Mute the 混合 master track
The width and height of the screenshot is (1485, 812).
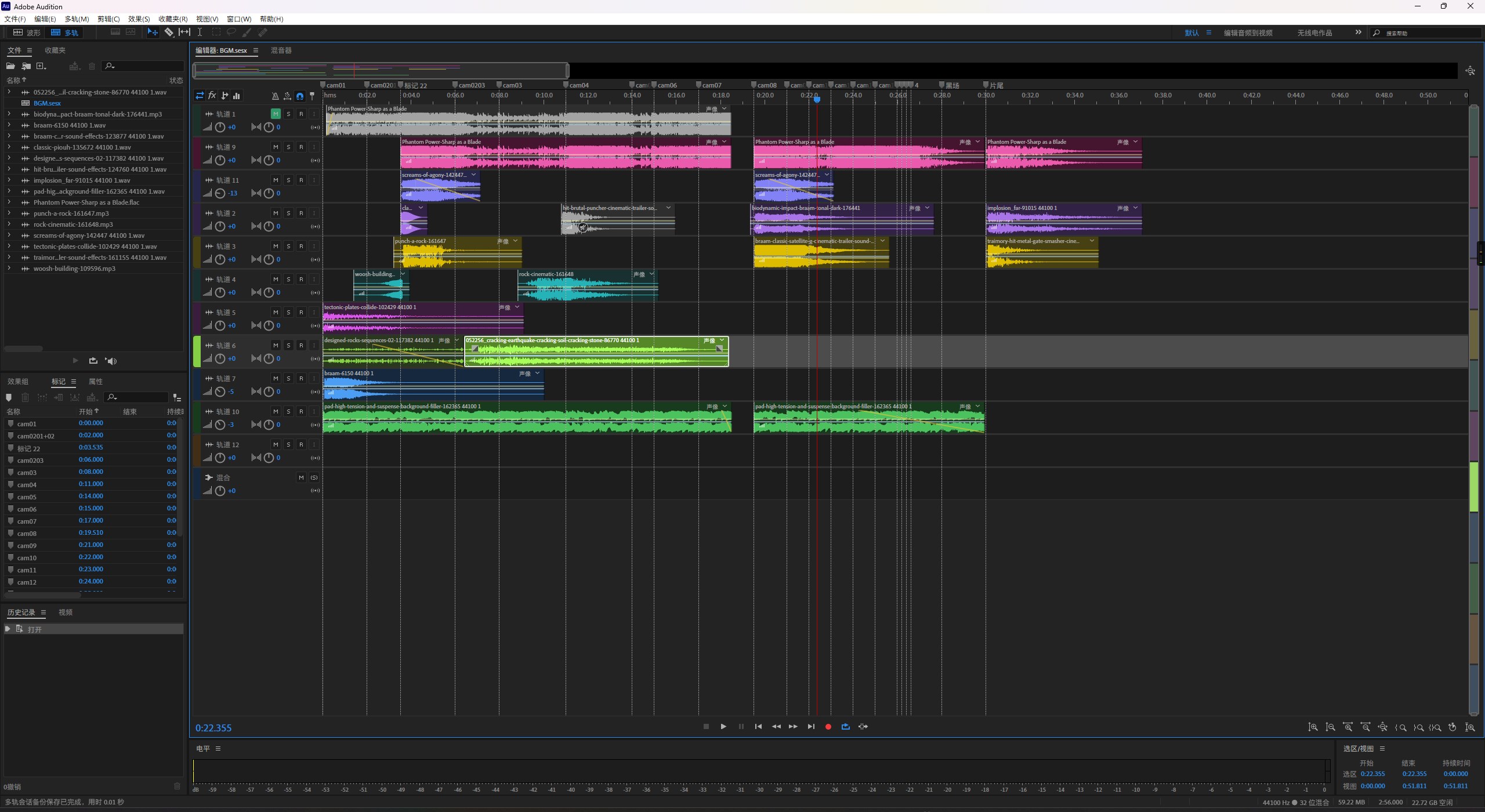[x=301, y=477]
